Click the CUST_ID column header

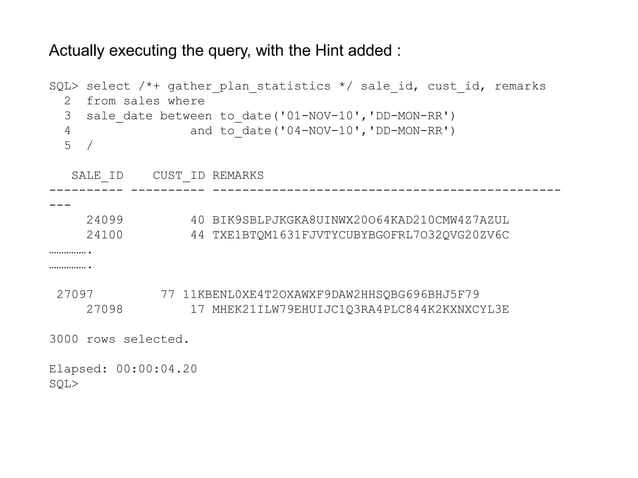pos(179,175)
